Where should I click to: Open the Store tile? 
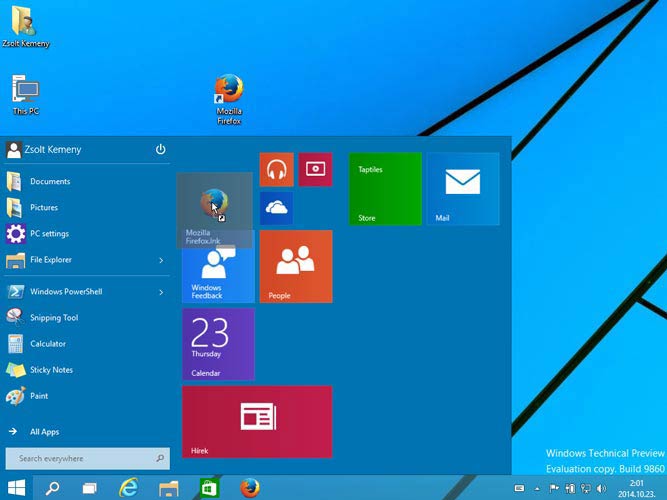coord(385,189)
